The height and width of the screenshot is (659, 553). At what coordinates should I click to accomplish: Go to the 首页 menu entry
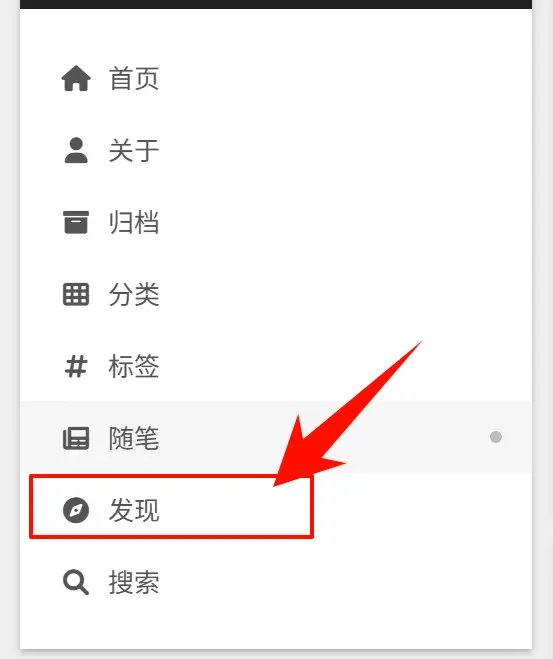click(134, 78)
